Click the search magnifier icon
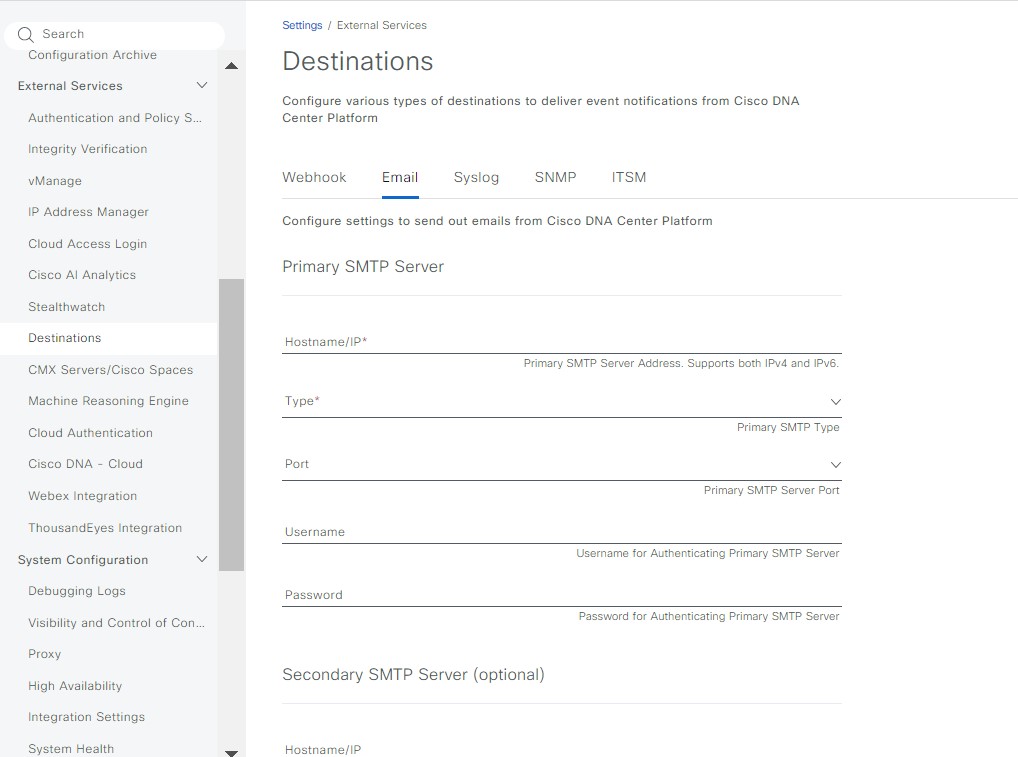This screenshot has height=757, width=1018. pyautogui.click(x=26, y=35)
